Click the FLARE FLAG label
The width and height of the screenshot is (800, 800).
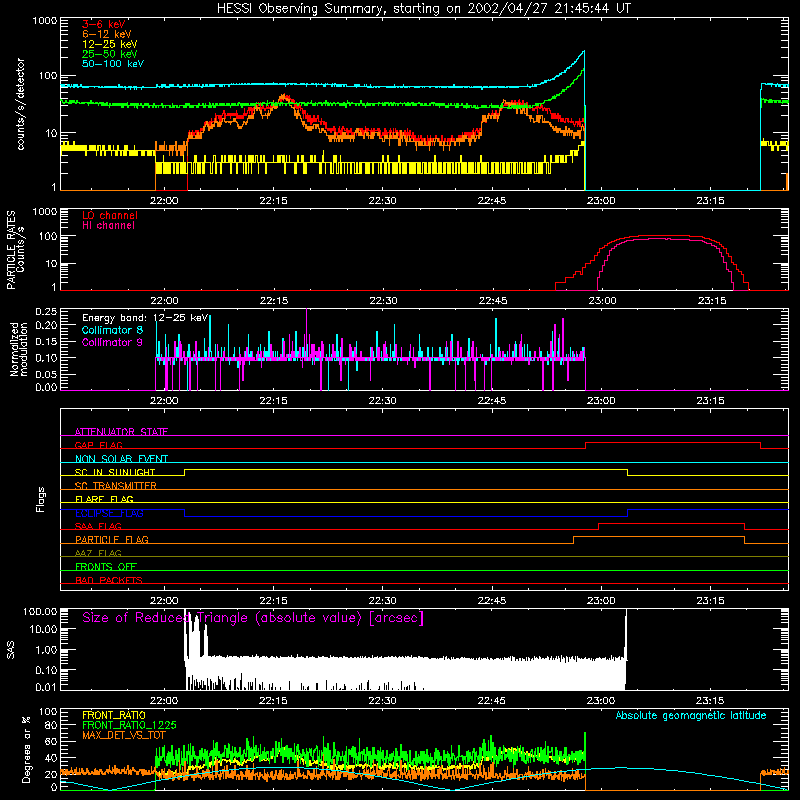(x=104, y=499)
